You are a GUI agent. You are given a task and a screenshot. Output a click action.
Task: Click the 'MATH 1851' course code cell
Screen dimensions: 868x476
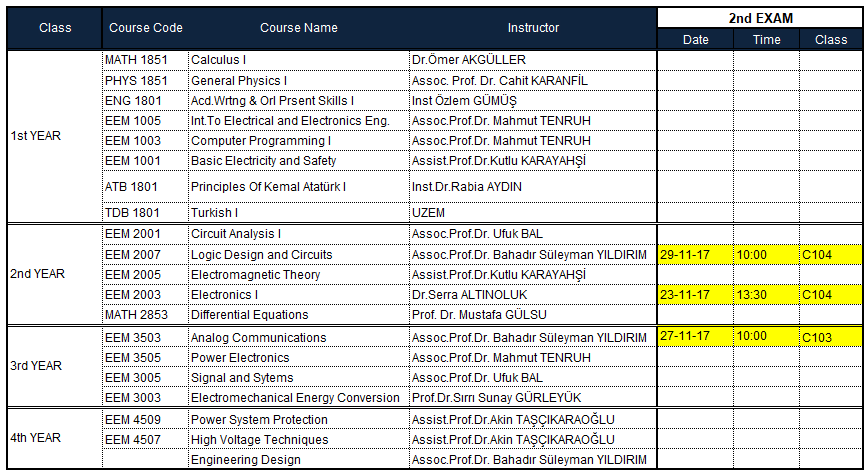point(144,60)
